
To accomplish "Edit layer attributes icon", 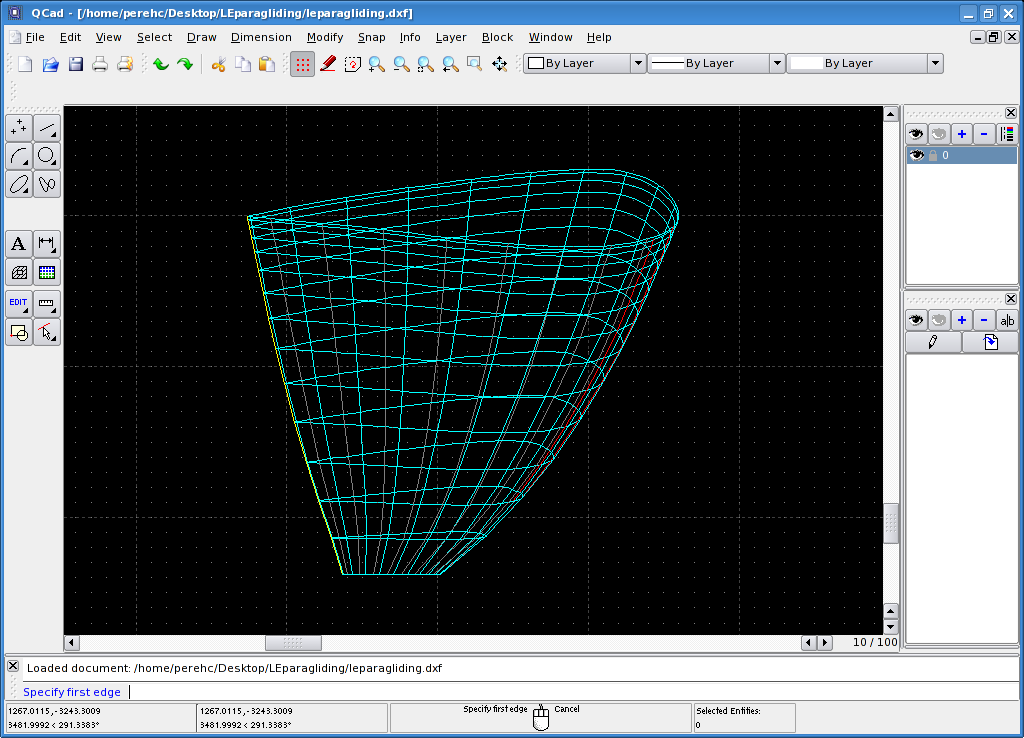I will coord(1007,134).
